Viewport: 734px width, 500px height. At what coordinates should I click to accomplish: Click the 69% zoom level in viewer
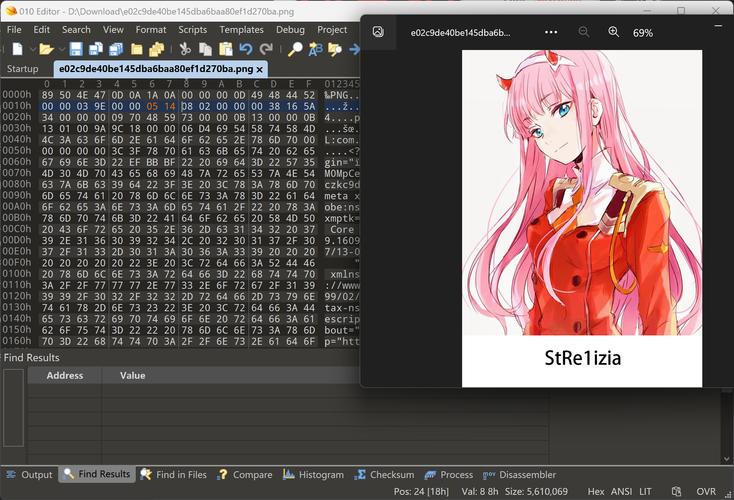point(643,33)
